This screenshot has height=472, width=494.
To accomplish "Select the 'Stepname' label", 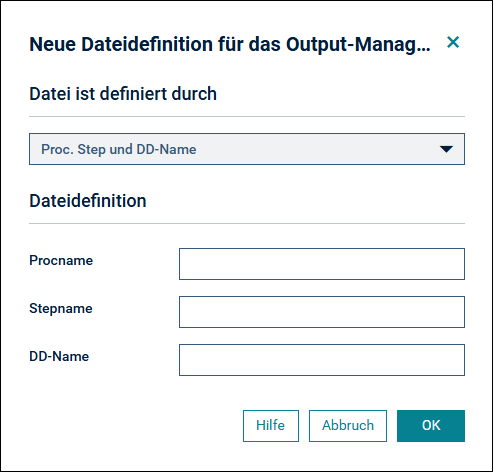I will [61, 309].
